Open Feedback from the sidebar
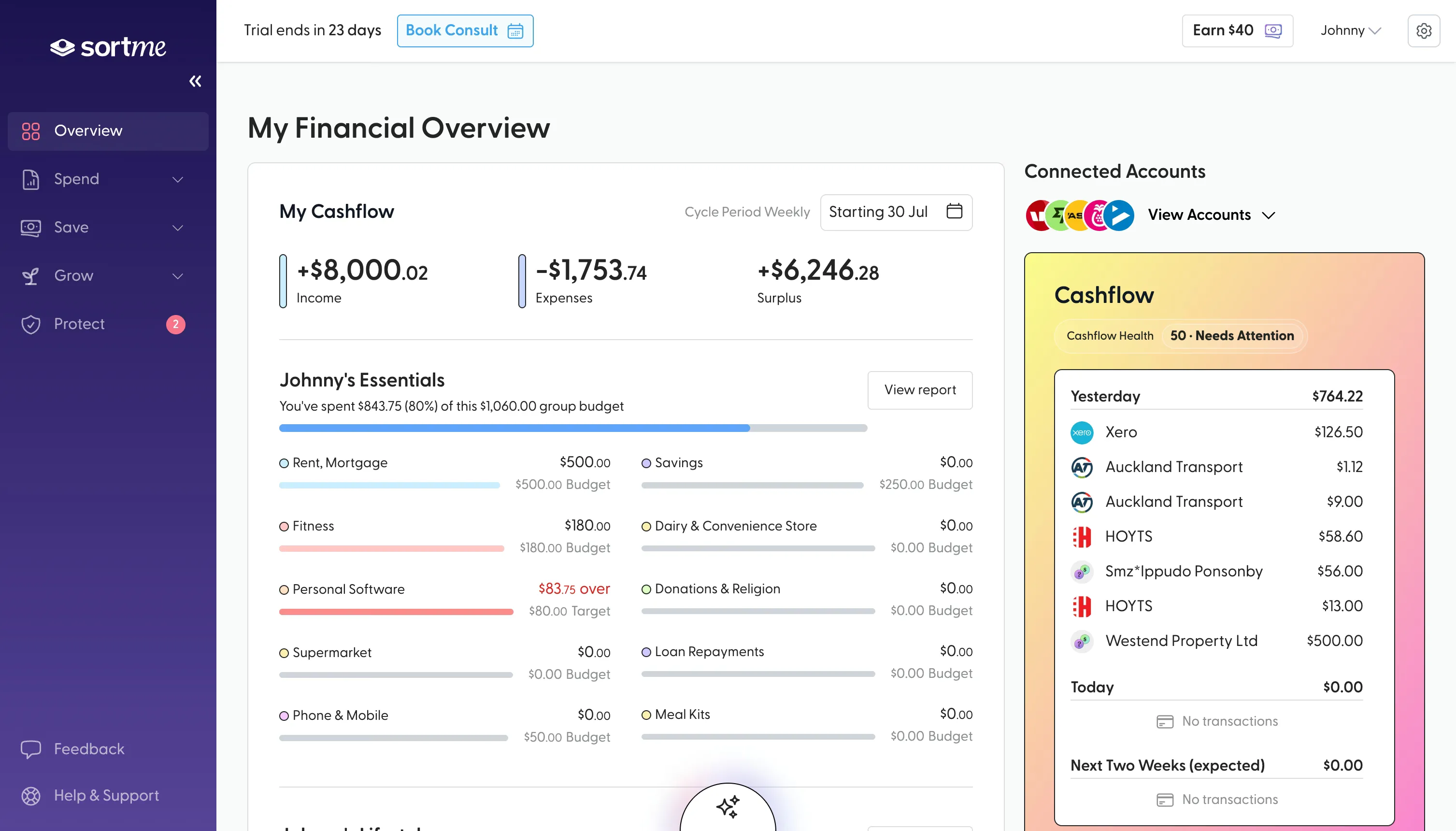The image size is (1456, 831). pos(89,748)
